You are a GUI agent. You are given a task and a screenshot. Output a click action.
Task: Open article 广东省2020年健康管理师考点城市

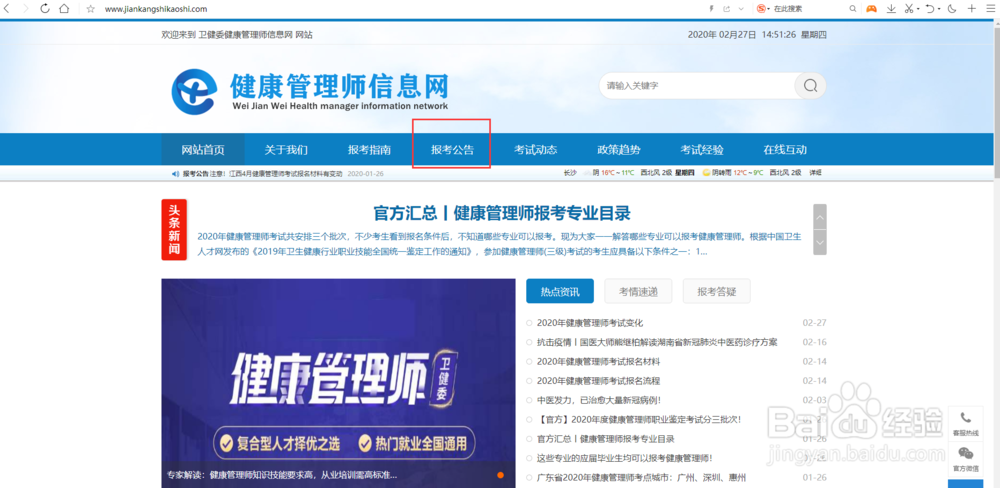pos(641,478)
